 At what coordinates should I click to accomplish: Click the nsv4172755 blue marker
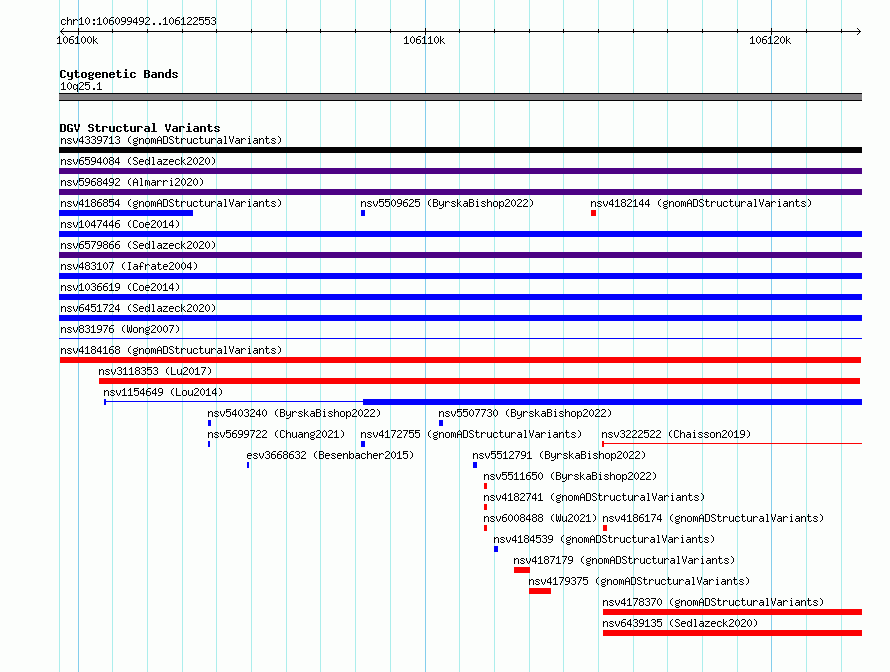pos(363,444)
